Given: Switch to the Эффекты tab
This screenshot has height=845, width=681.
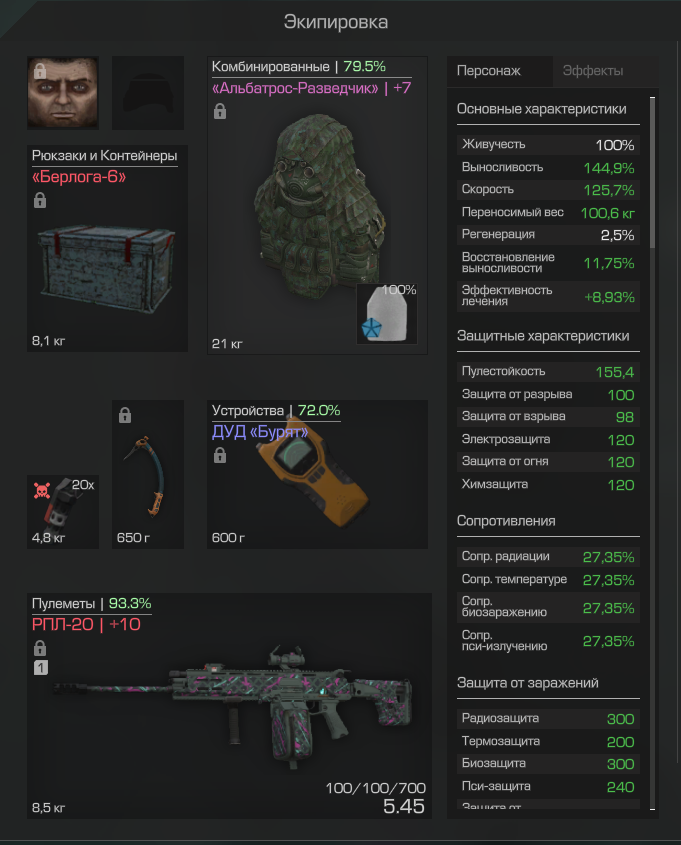Looking at the screenshot, I should [593, 71].
